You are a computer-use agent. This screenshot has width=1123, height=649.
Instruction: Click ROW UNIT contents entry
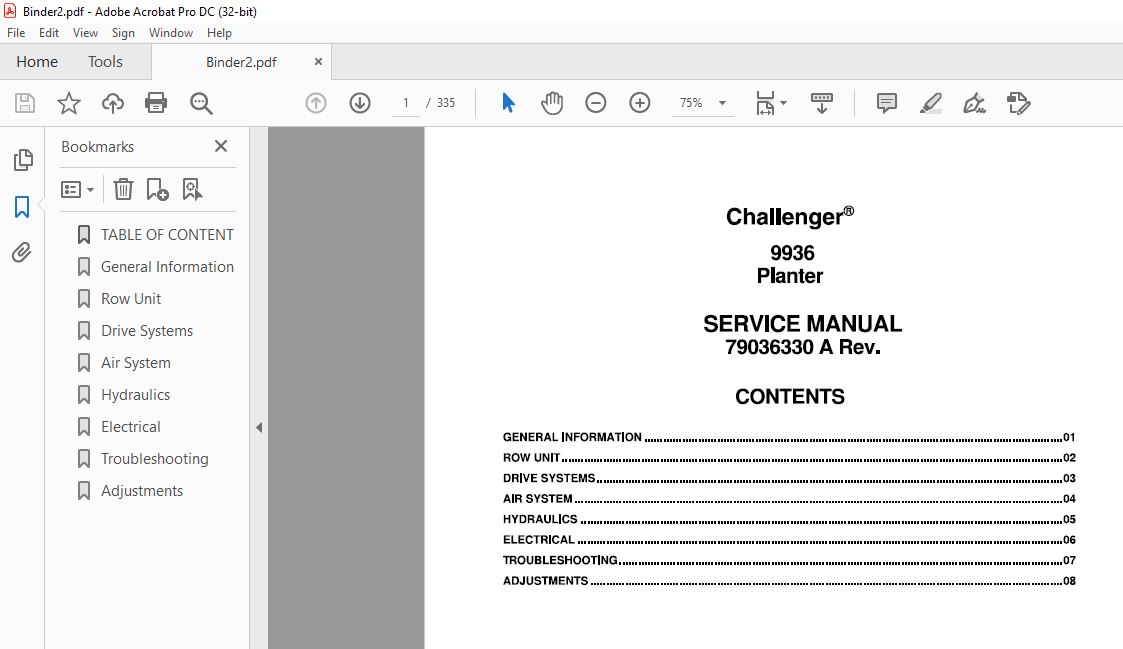pos(789,458)
